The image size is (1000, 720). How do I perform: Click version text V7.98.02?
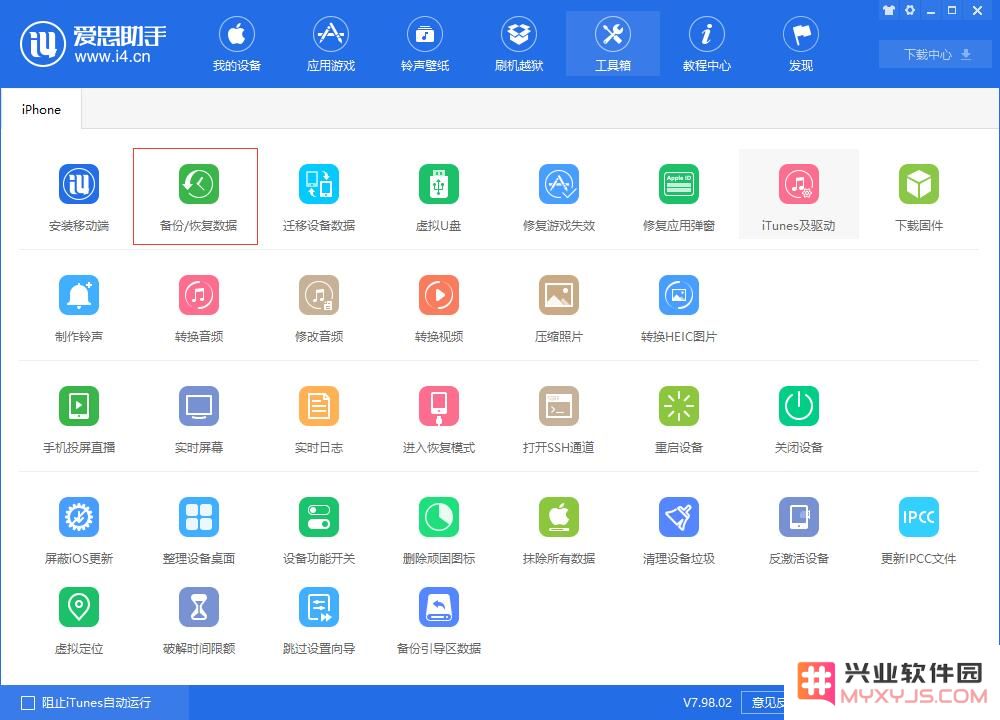click(x=707, y=703)
